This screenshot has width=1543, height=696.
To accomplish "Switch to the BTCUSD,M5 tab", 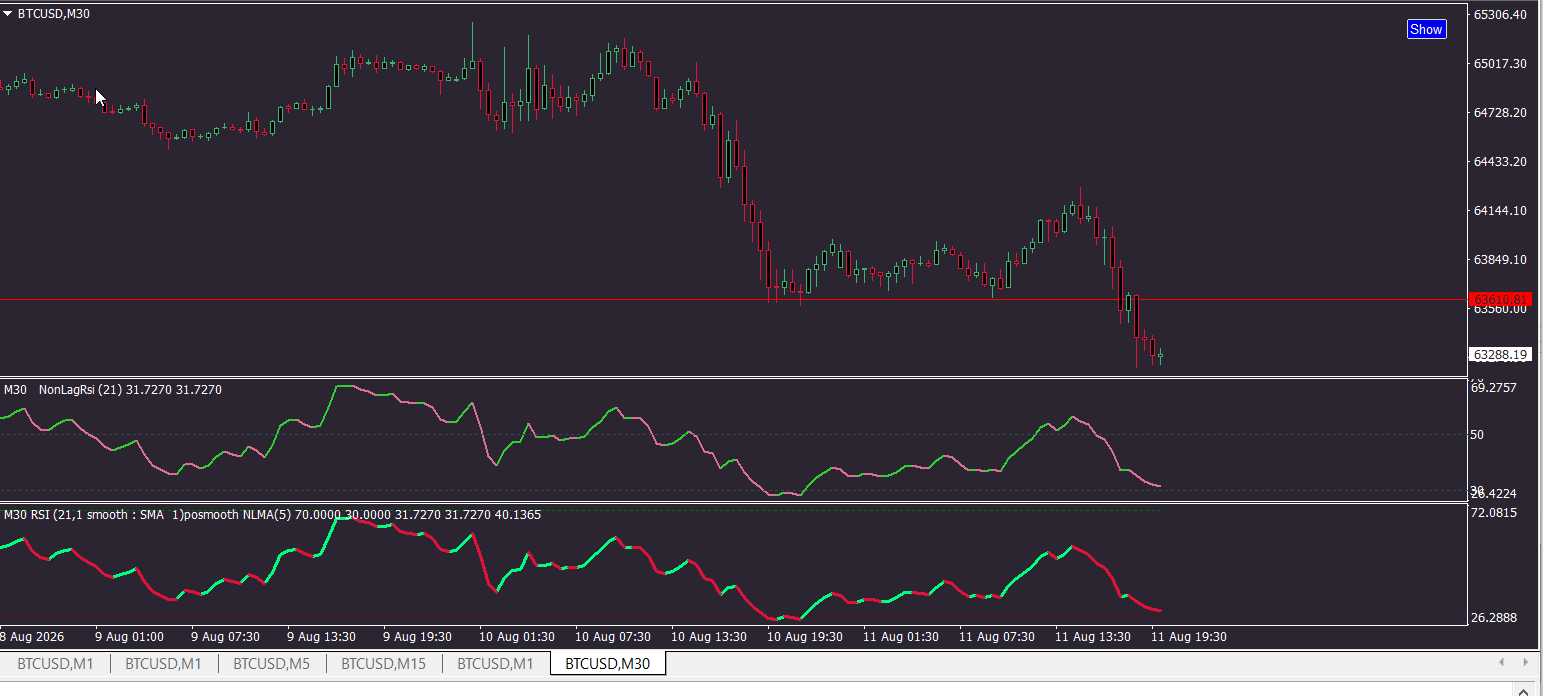I will [x=271, y=663].
